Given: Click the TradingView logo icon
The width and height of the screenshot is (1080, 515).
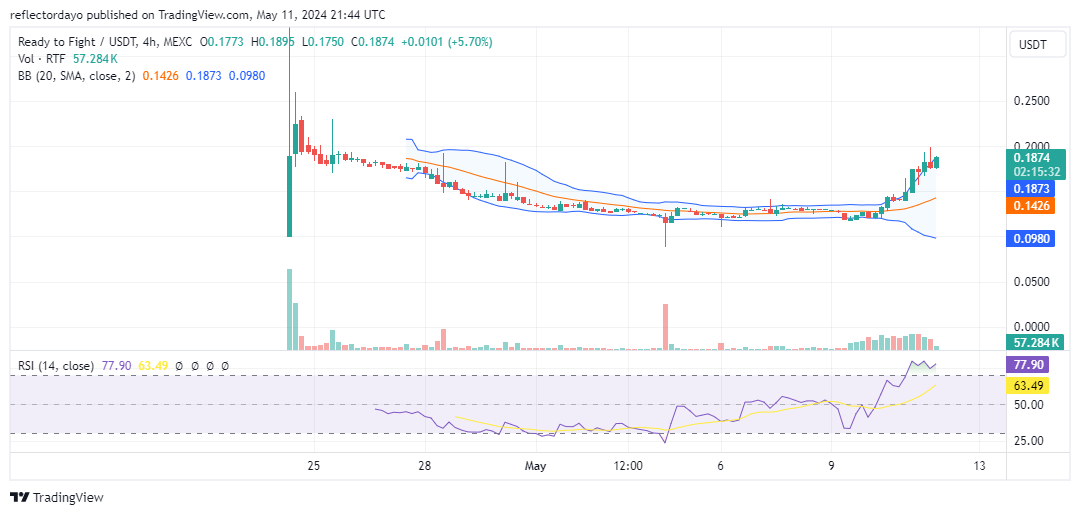Looking at the screenshot, I should pyautogui.click(x=20, y=497).
